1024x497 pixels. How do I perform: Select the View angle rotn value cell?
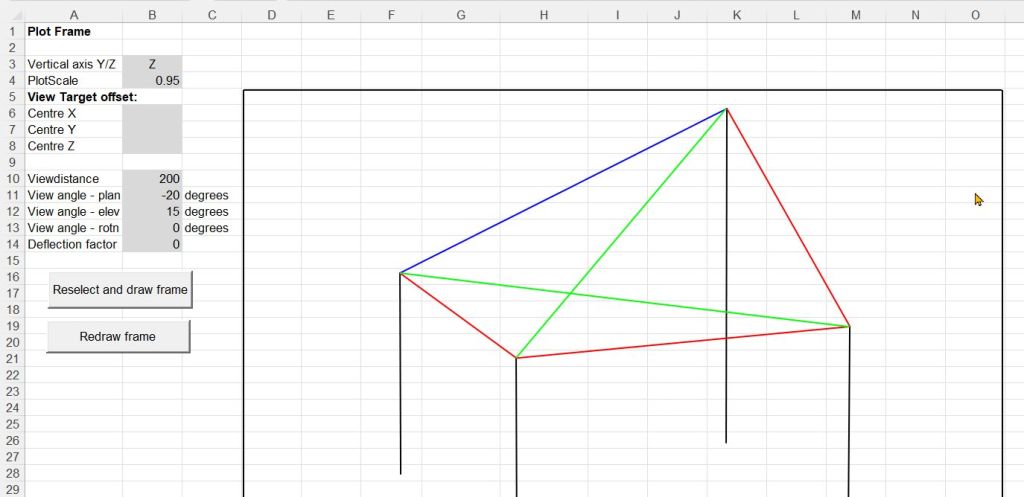click(152, 228)
